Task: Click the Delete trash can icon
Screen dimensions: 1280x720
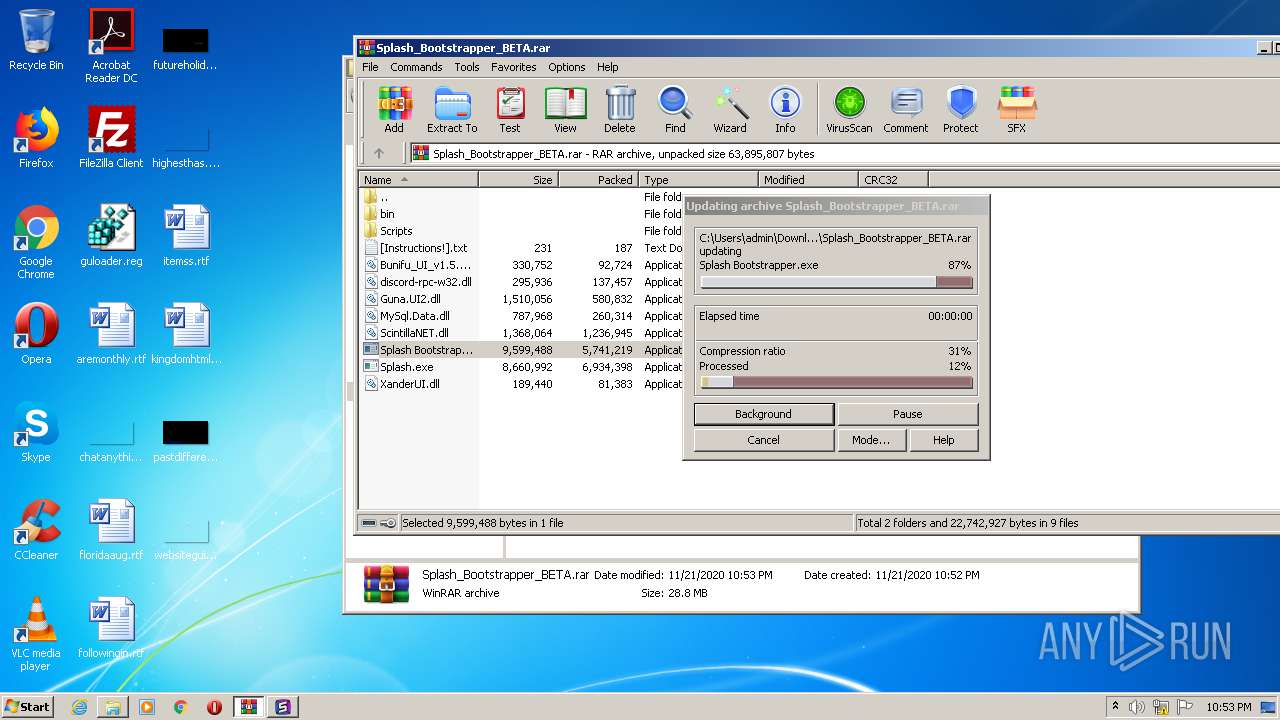Action: click(x=620, y=109)
